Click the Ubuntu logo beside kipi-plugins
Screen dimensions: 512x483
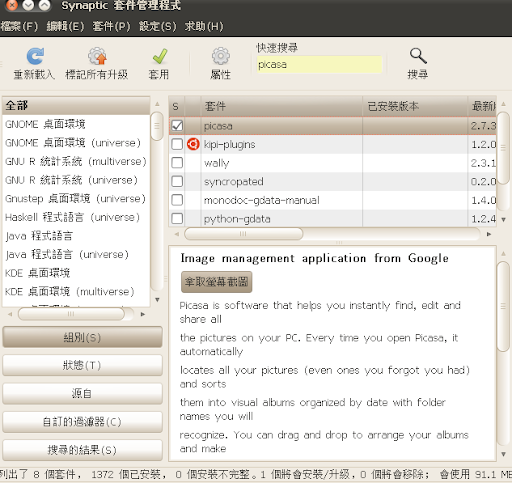click(x=193, y=144)
